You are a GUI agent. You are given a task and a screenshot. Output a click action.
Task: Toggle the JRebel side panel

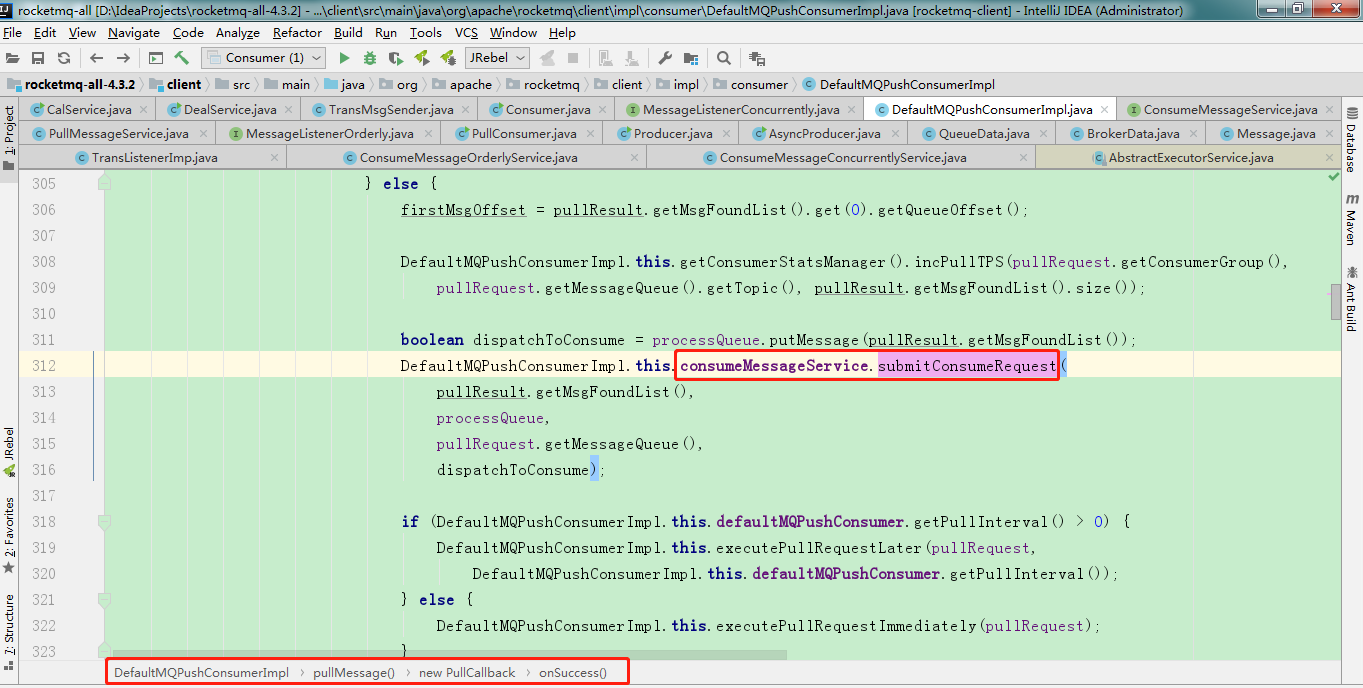[9, 451]
